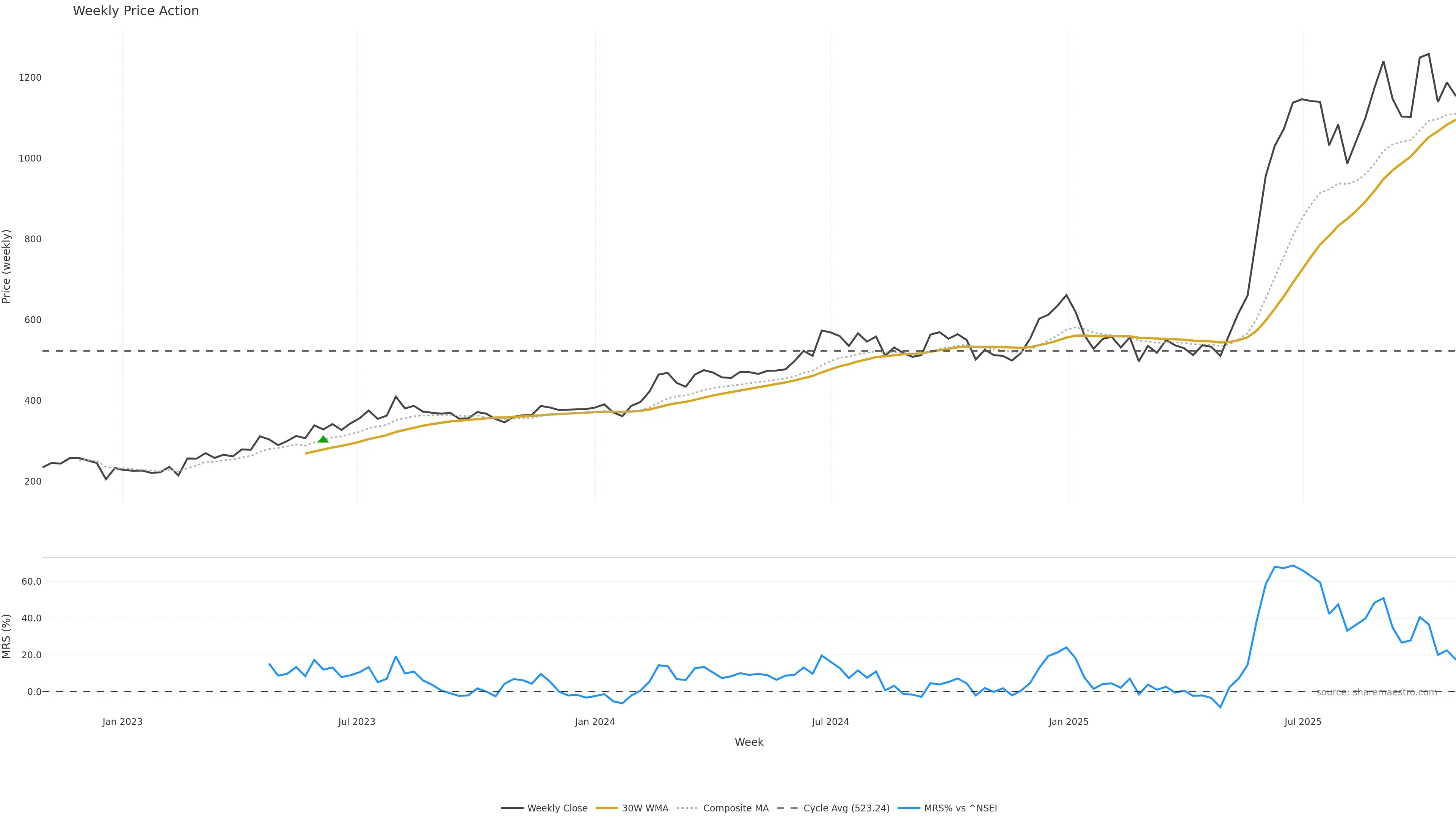
Task: Open the sharemaestro.com source text
Action: click(1376, 692)
